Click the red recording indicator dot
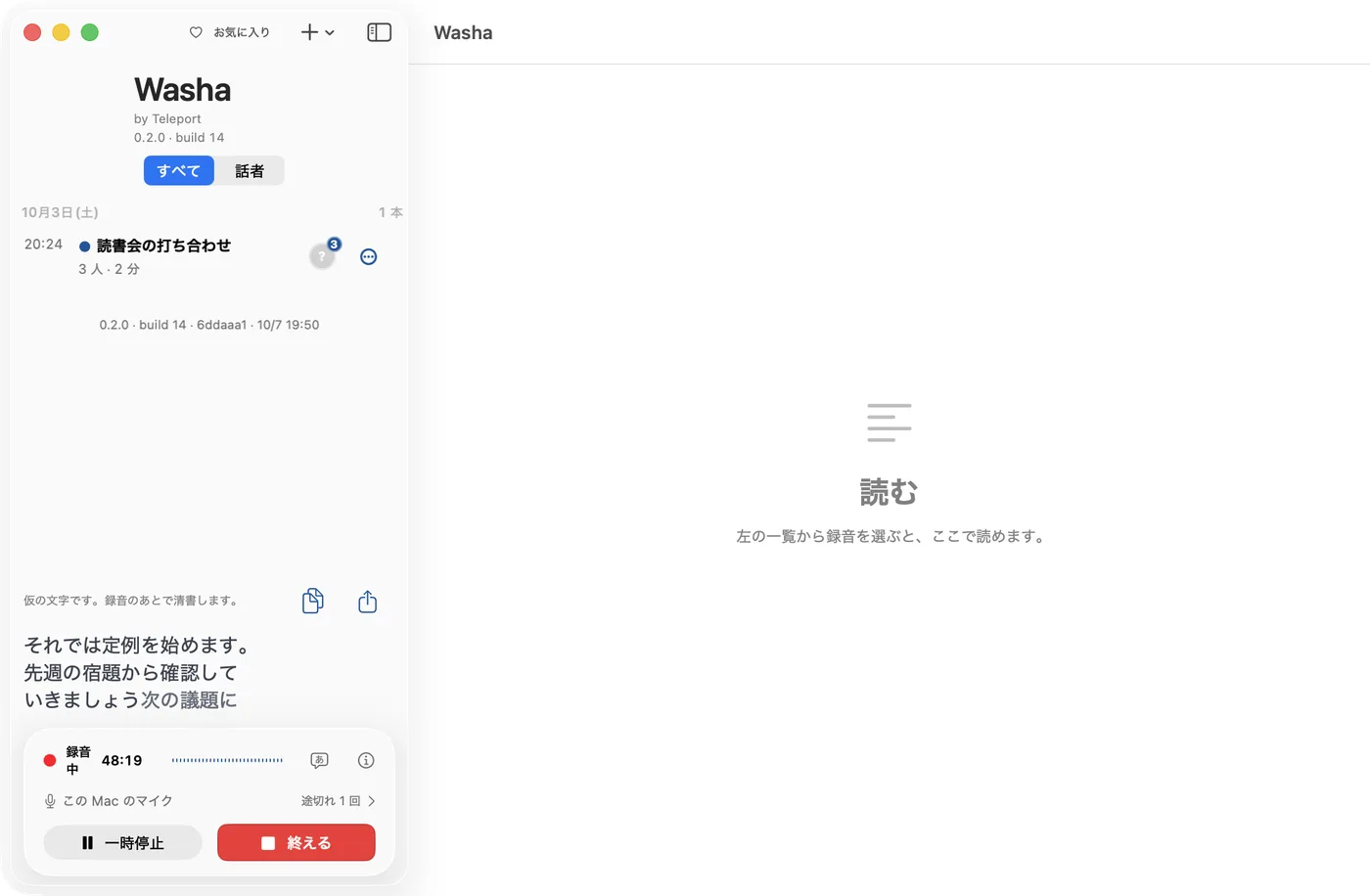The image size is (1370, 896). 50,760
